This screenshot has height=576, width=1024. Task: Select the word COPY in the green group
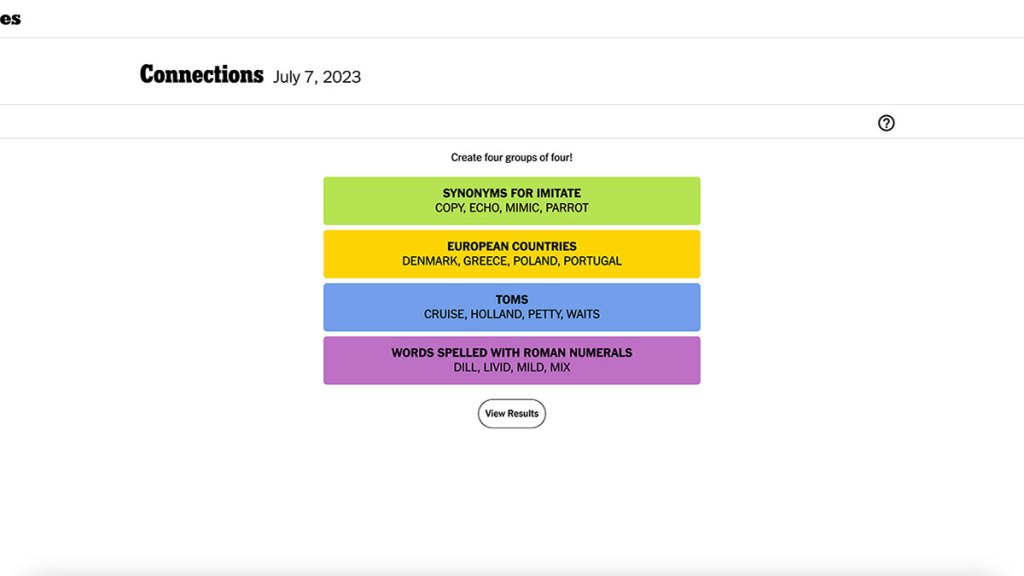pyautogui.click(x=449, y=208)
